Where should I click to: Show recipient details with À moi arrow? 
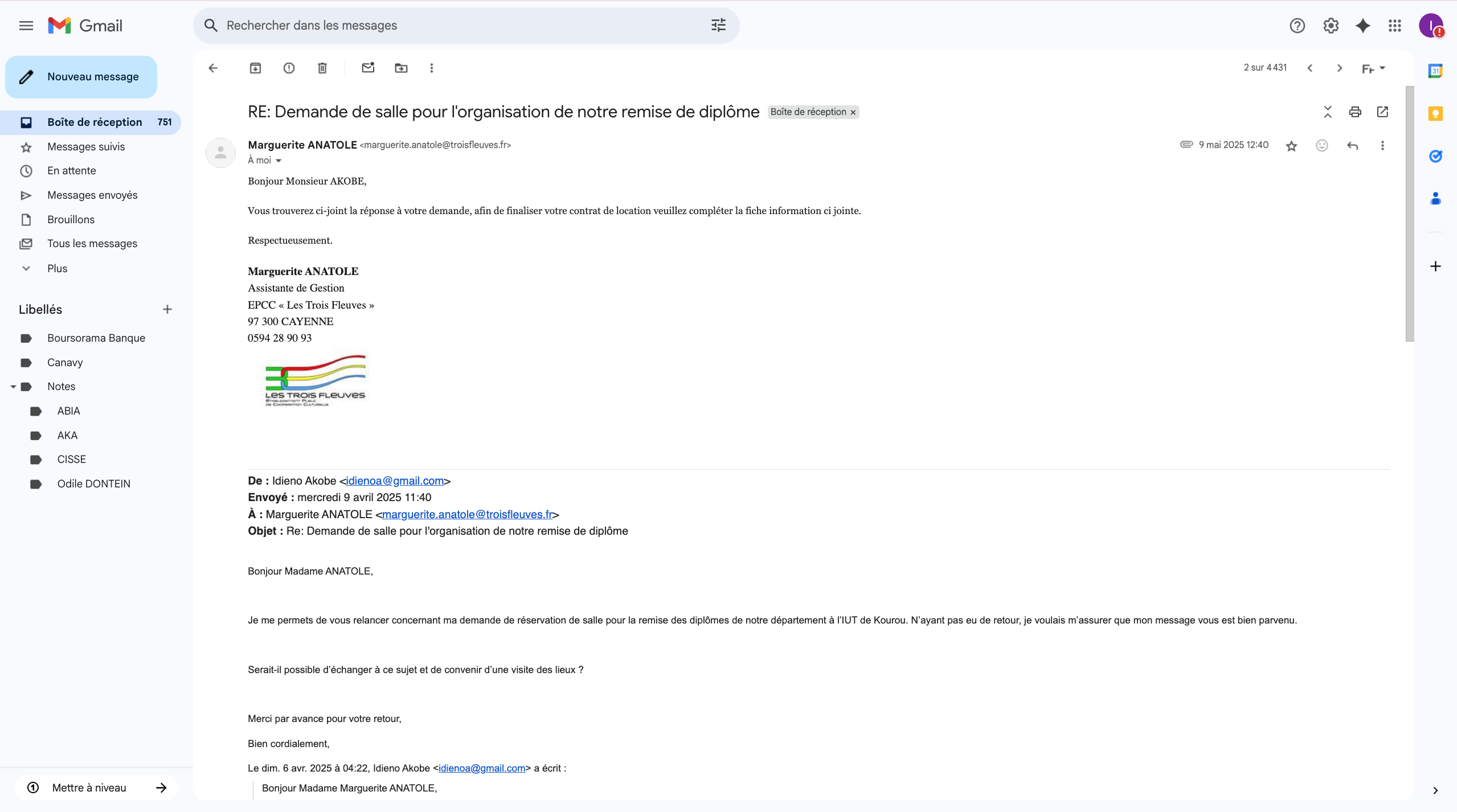(279, 160)
